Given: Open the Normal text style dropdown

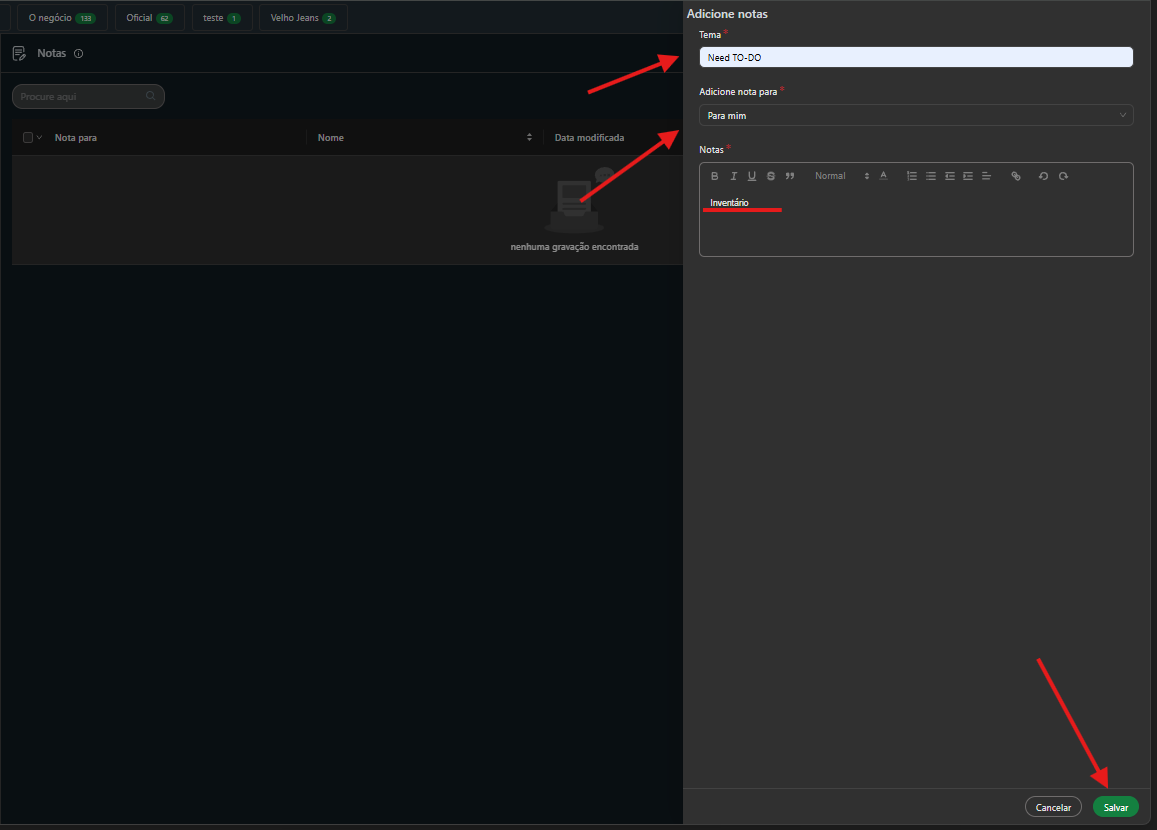Looking at the screenshot, I should (x=841, y=176).
